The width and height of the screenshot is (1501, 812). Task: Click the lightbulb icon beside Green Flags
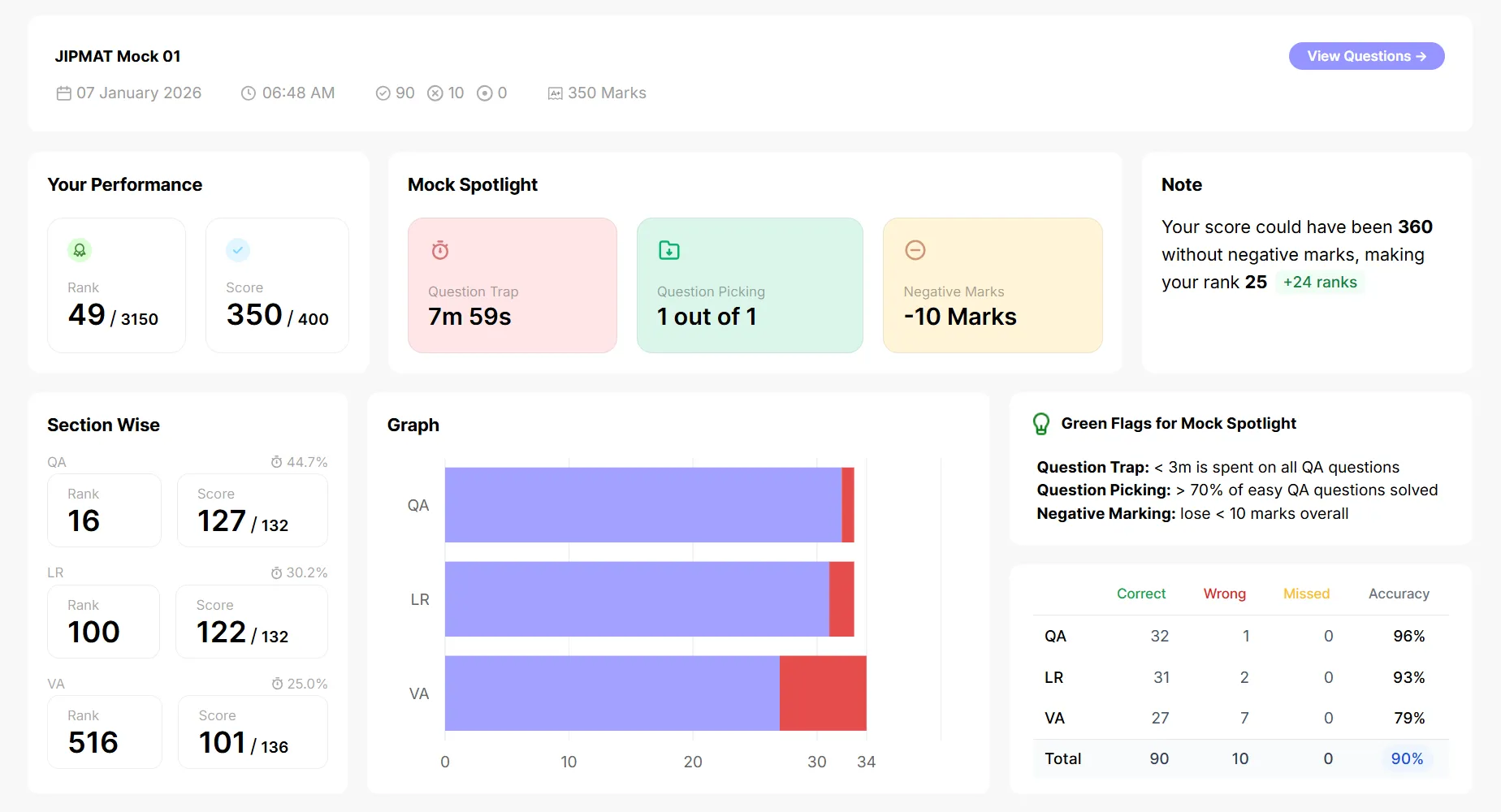1041,424
